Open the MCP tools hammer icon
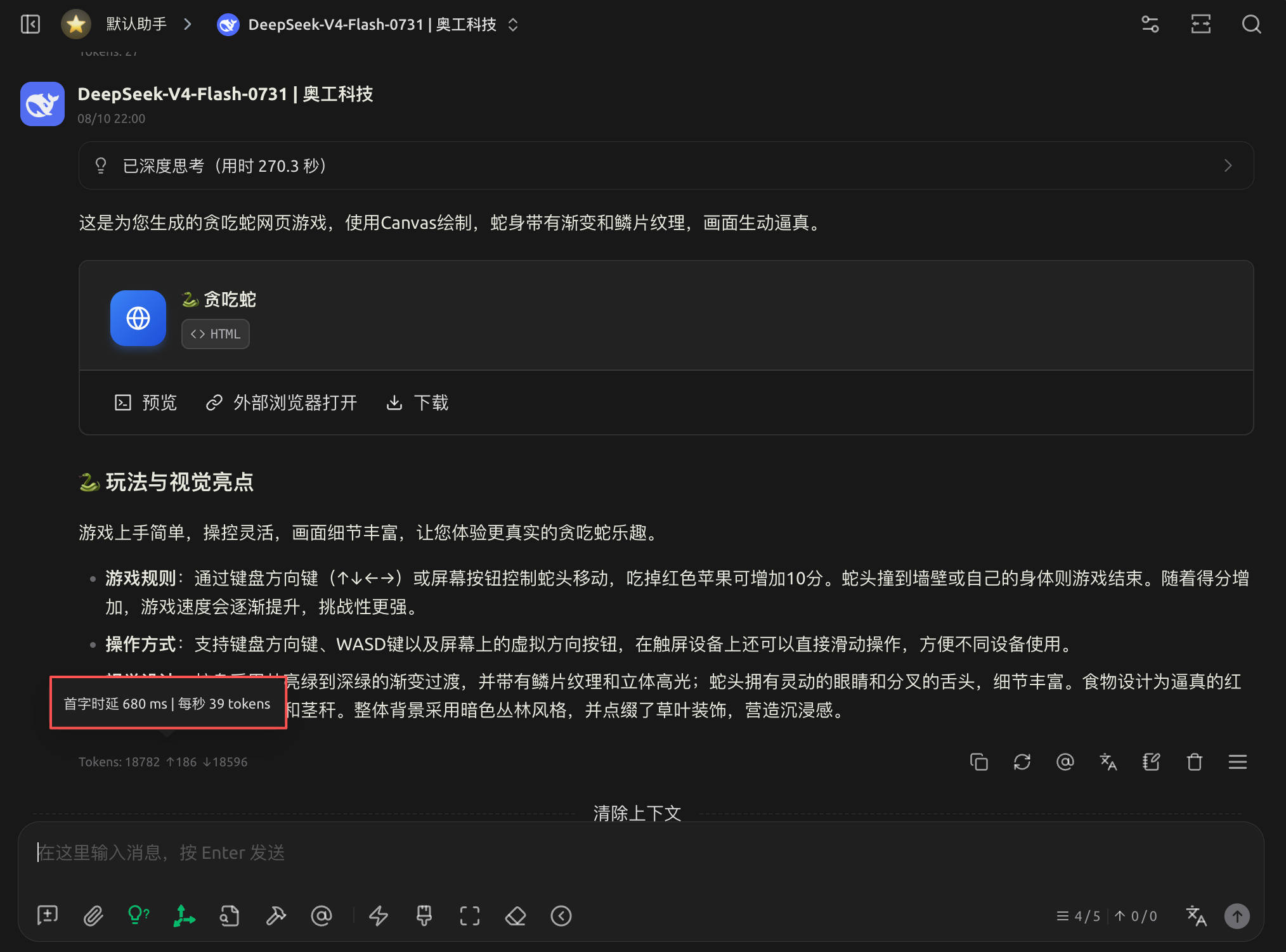1286x952 pixels. point(275,916)
